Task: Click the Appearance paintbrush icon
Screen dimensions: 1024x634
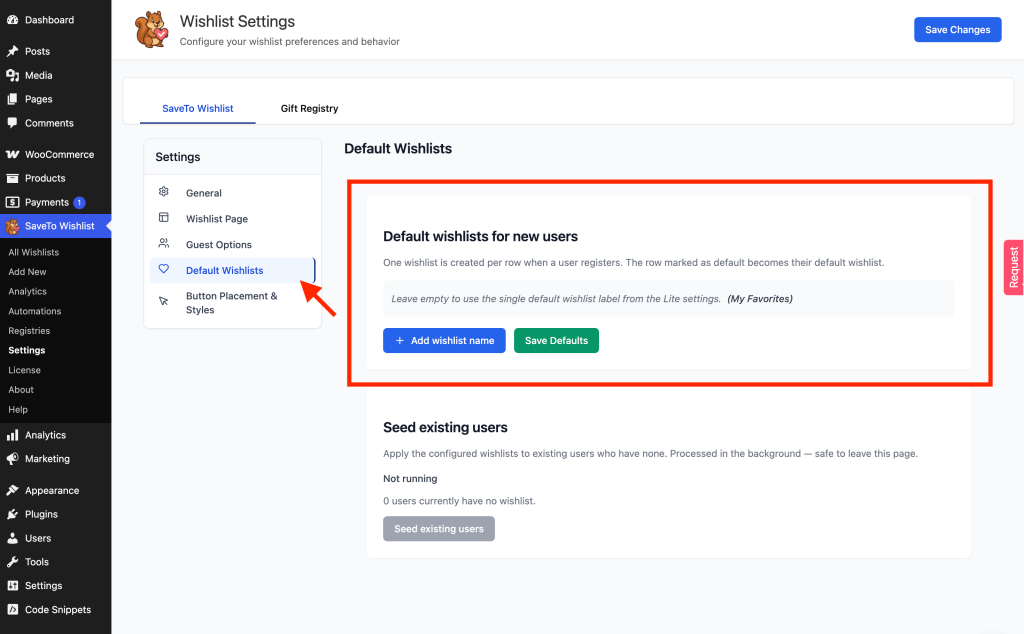Action: (12, 490)
